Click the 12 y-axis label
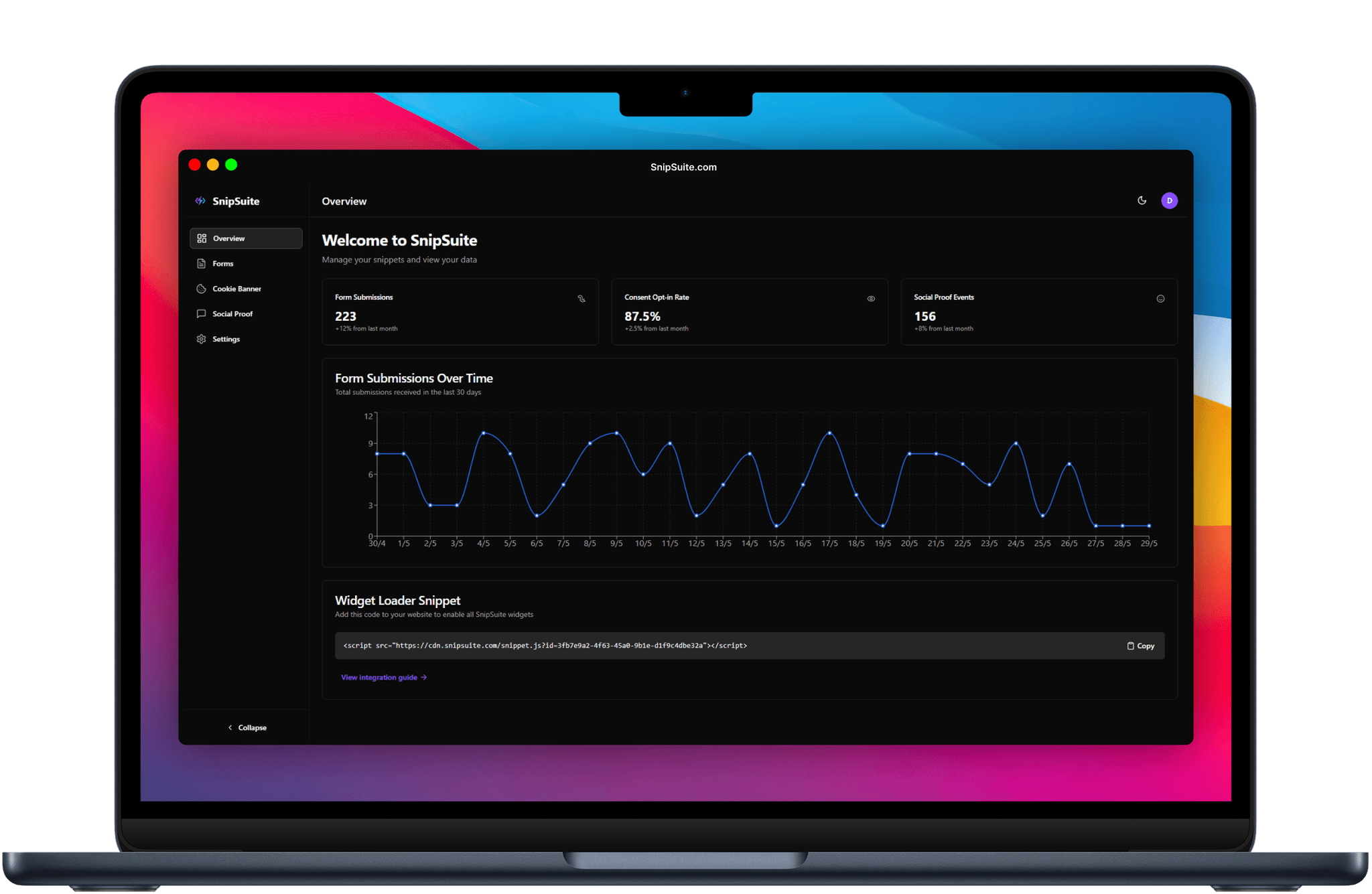Screen dimensions: 1372x894 (368, 417)
